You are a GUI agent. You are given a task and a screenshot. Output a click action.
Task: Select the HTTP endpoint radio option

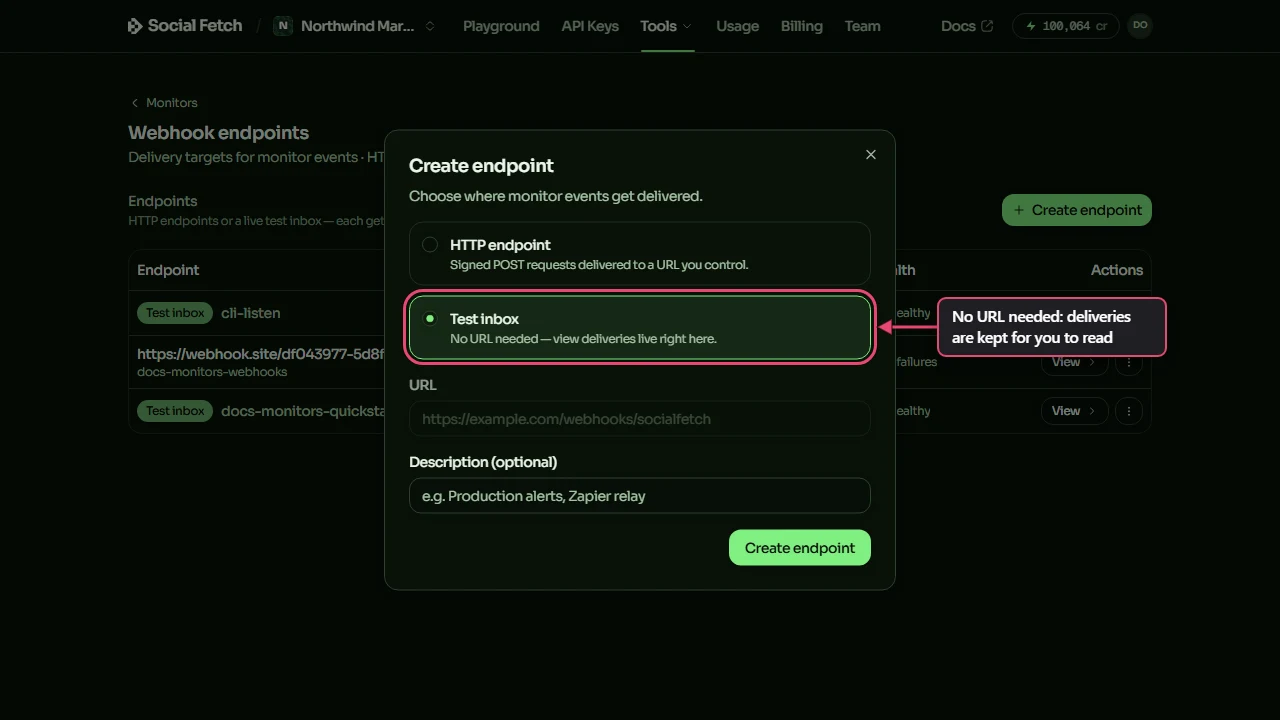coord(640,254)
